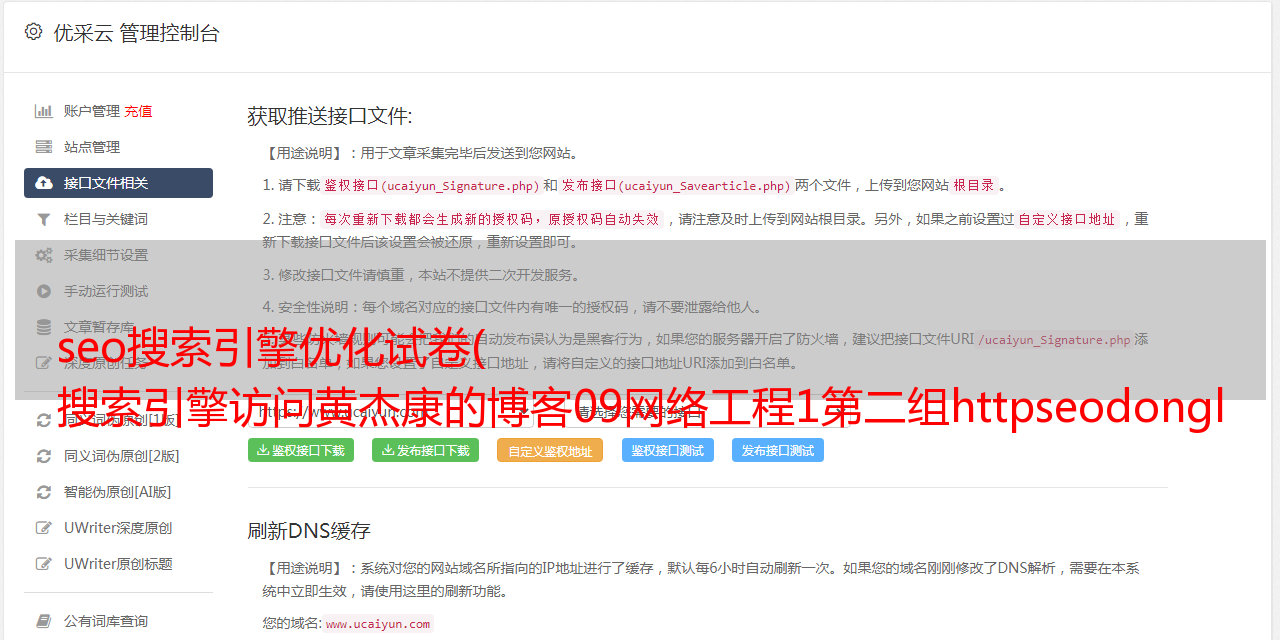Select the 接口文件相关 sidebar item

[118, 183]
